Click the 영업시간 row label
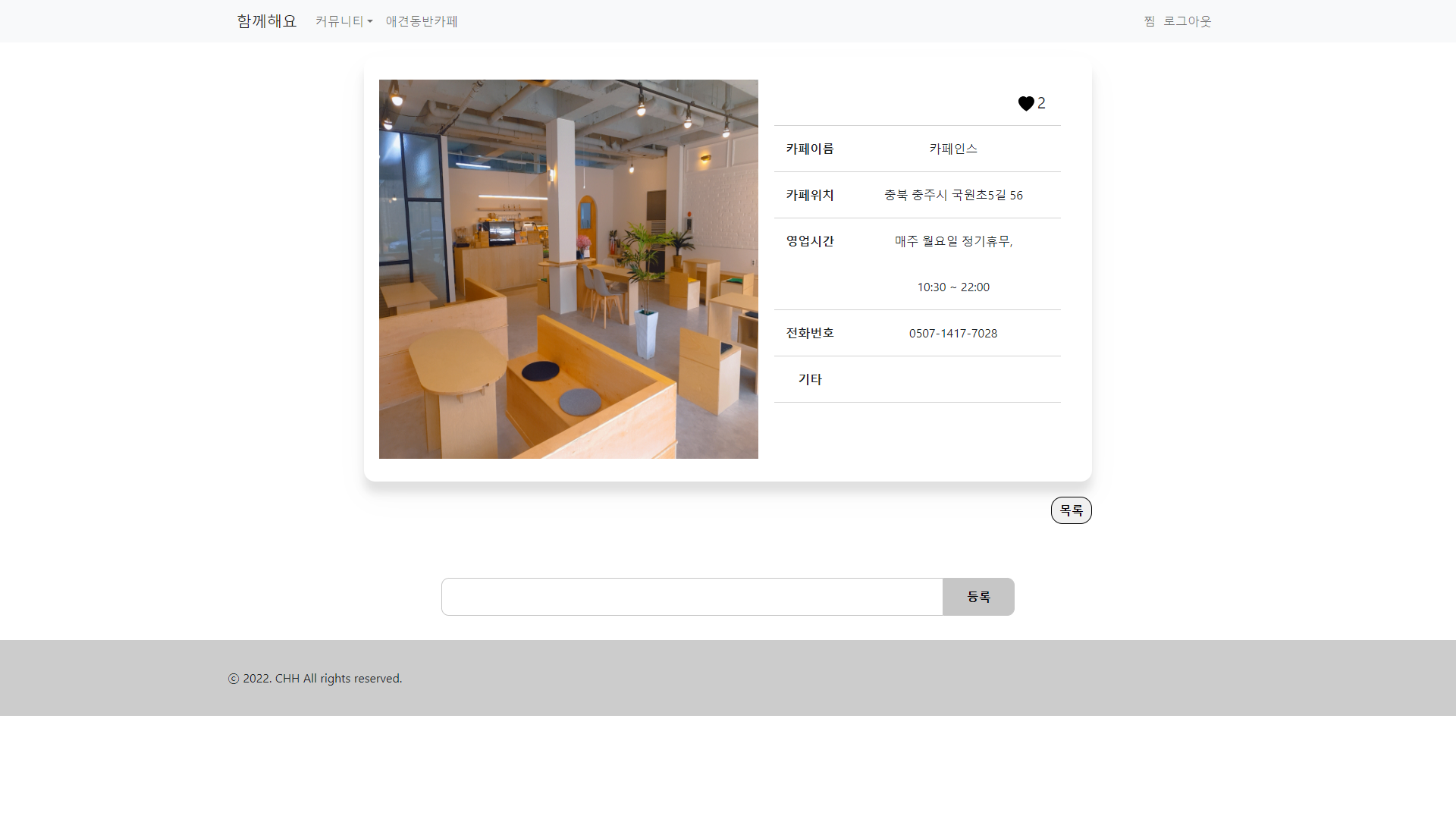 809,241
